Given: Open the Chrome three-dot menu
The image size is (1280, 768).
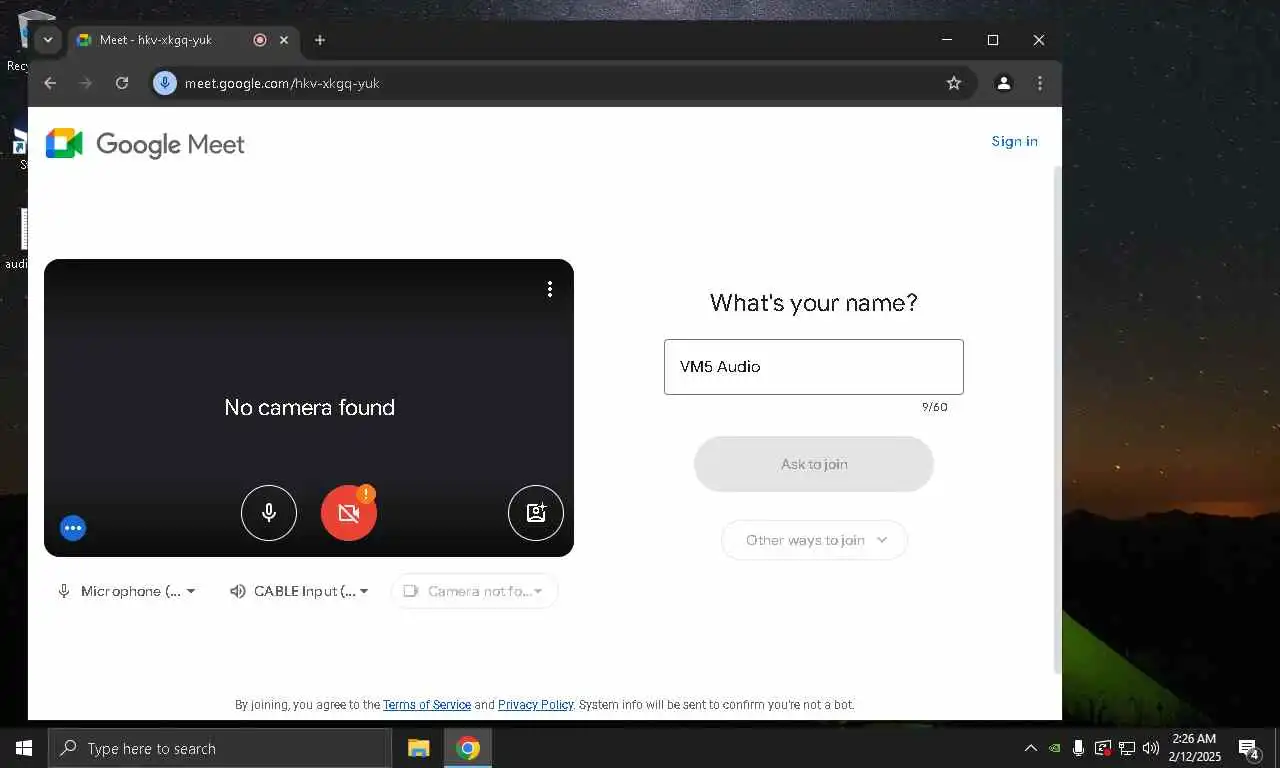Looking at the screenshot, I should click(1040, 83).
